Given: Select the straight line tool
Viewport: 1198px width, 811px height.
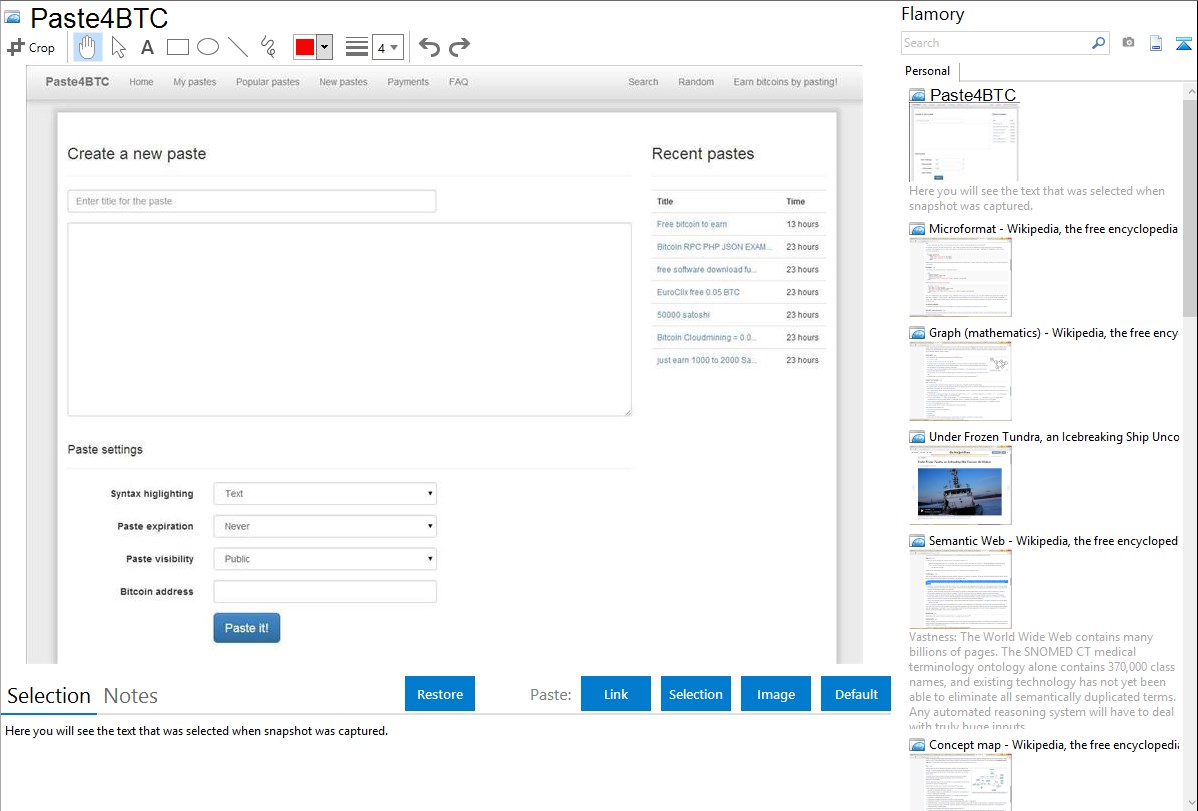Looking at the screenshot, I should [x=238, y=47].
